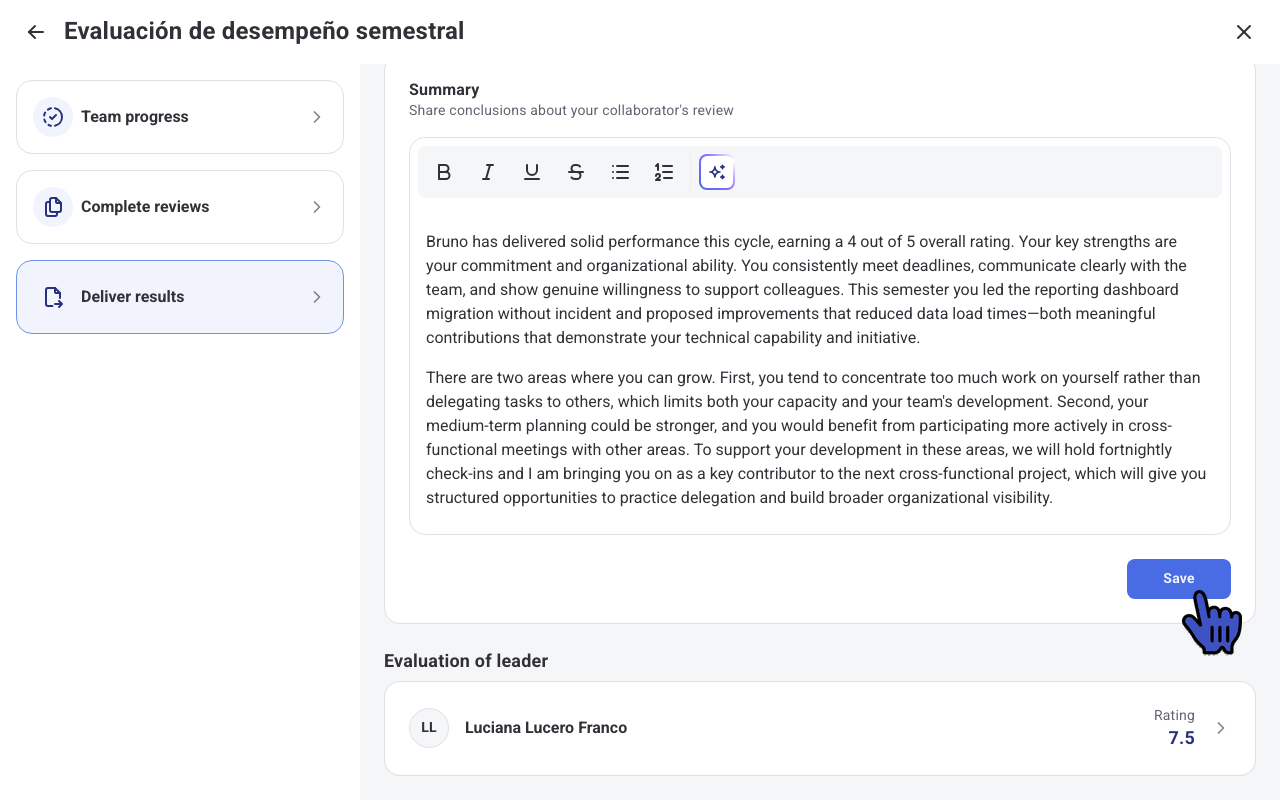
Task: Apply strikethrough formatting
Action: point(576,172)
